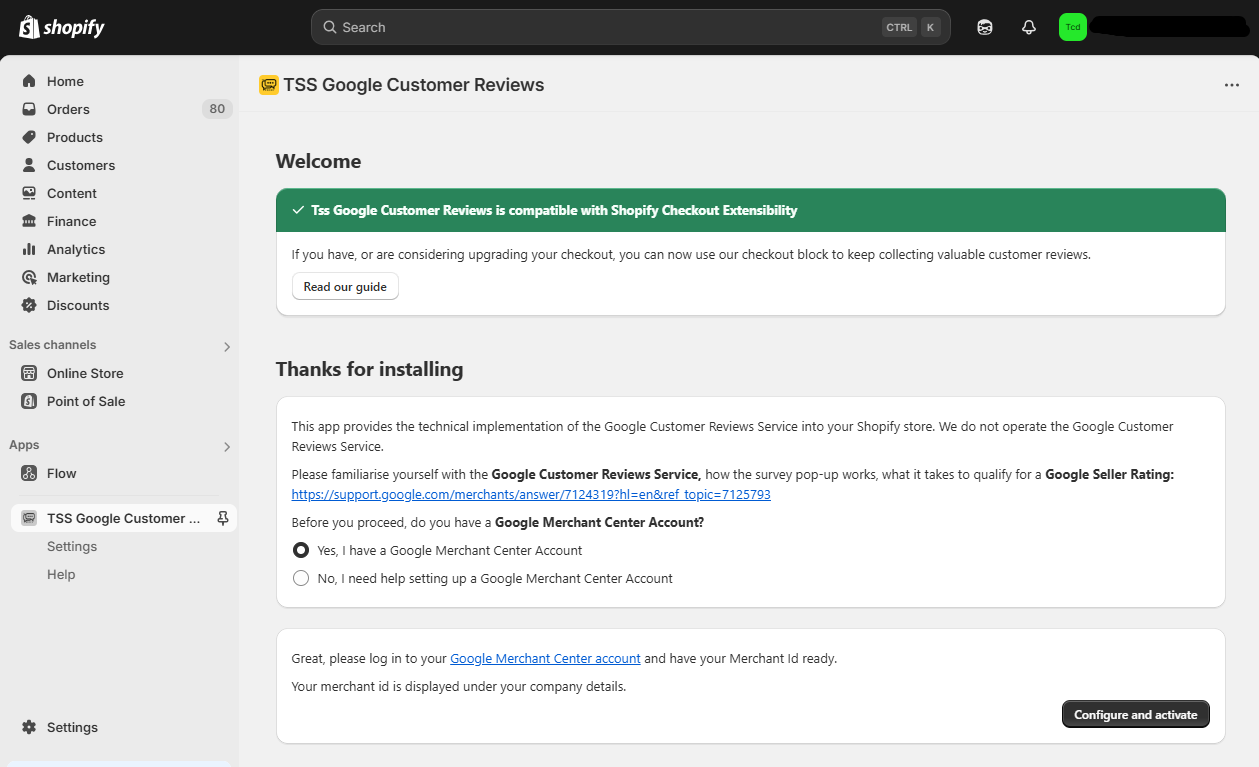Open Content in the sidebar

[x=72, y=193]
